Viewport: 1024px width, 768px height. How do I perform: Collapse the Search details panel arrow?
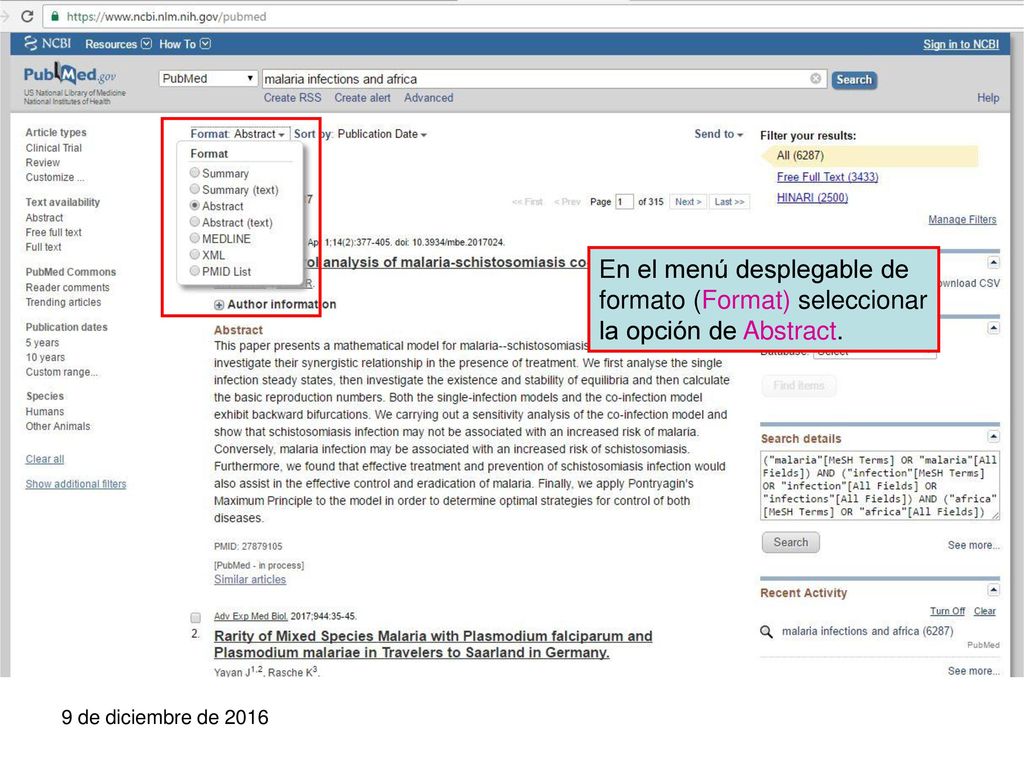click(993, 436)
